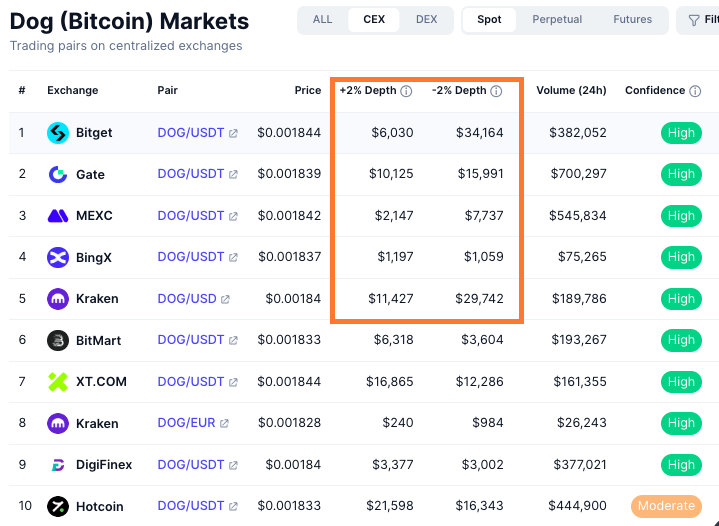Click the BingX exchange logo
Viewport: 719px width, 526px height.
58,257
